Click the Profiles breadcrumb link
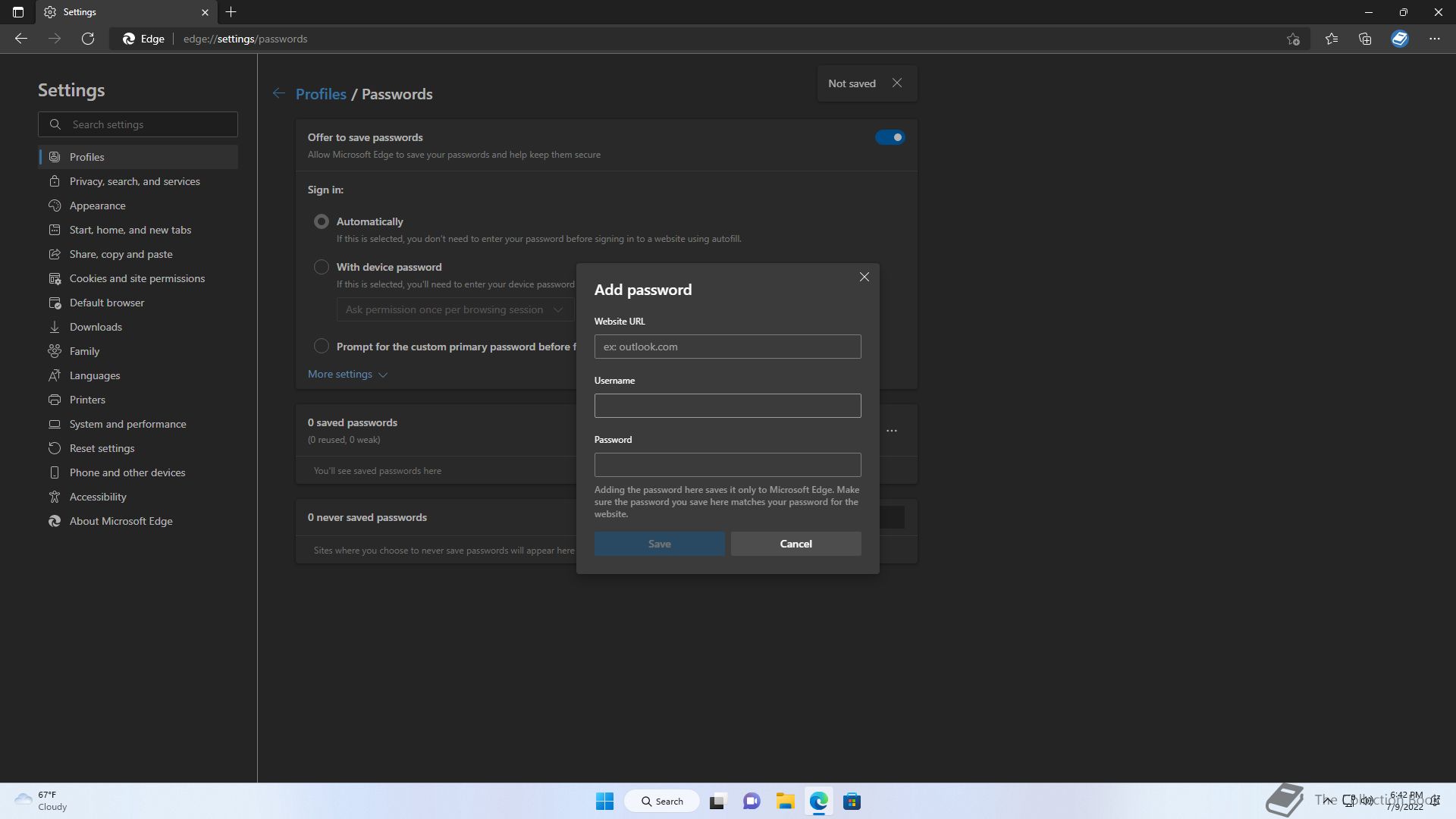This screenshot has width=1456, height=819. click(x=321, y=94)
